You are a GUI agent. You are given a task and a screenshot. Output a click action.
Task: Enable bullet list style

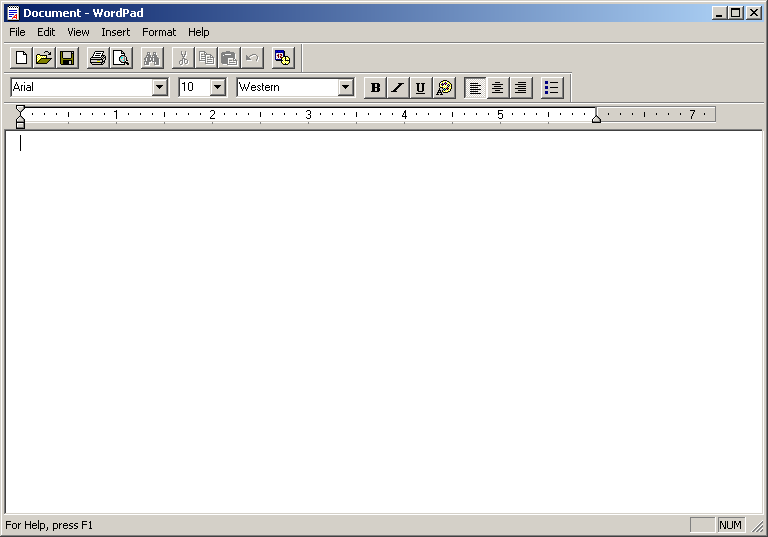click(551, 88)
